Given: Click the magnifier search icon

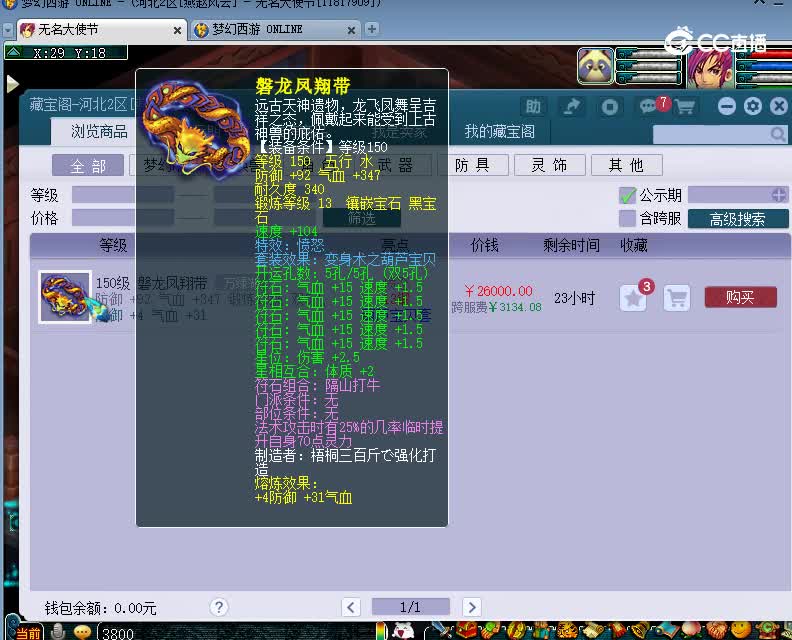Looking at the screenshot, I should (777, 134).
